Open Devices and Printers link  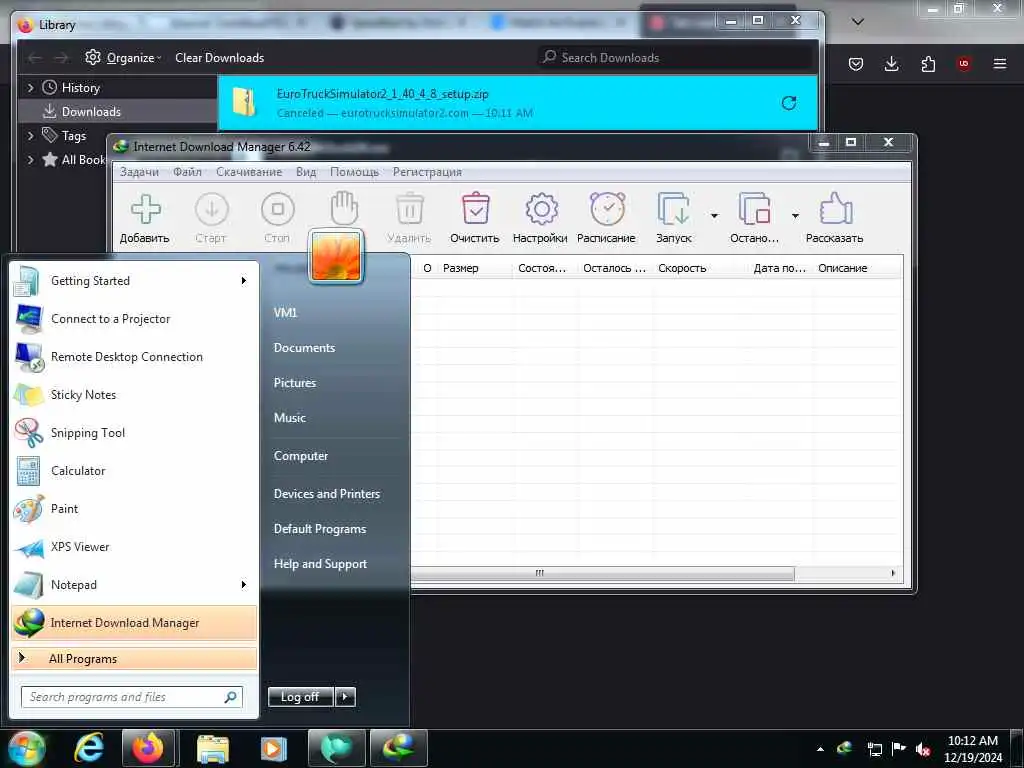tap(327, 494)
